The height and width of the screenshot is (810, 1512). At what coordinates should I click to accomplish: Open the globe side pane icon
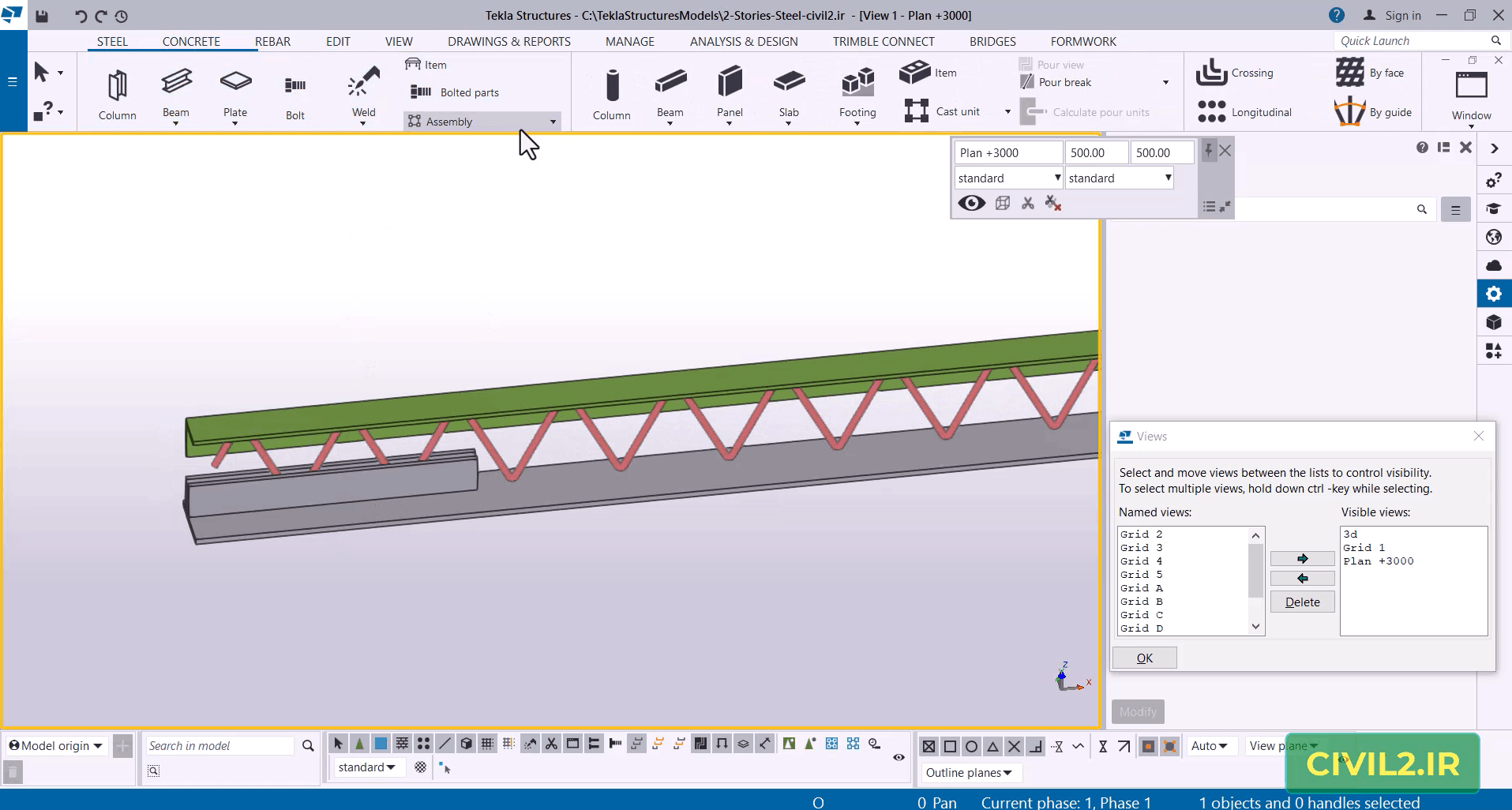pyautogui.click(x=1494, y=237)
